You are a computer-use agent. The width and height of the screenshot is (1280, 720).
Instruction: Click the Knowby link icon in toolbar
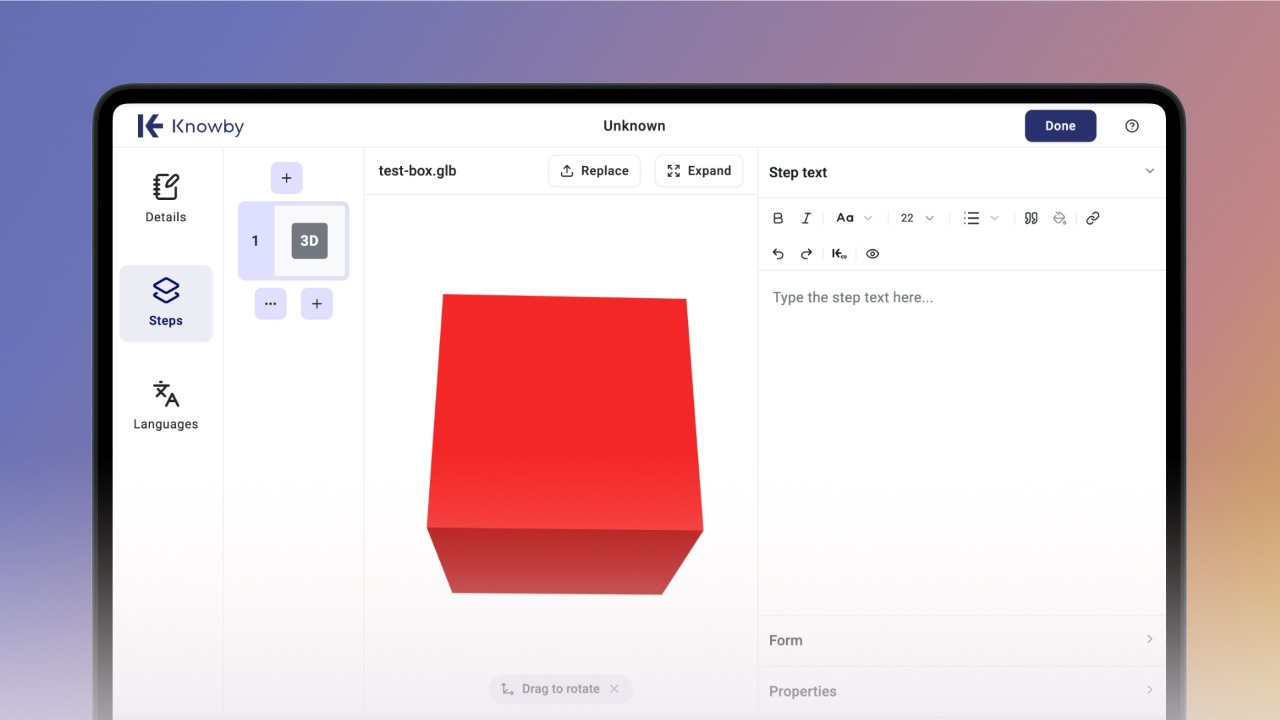point(840,254)
